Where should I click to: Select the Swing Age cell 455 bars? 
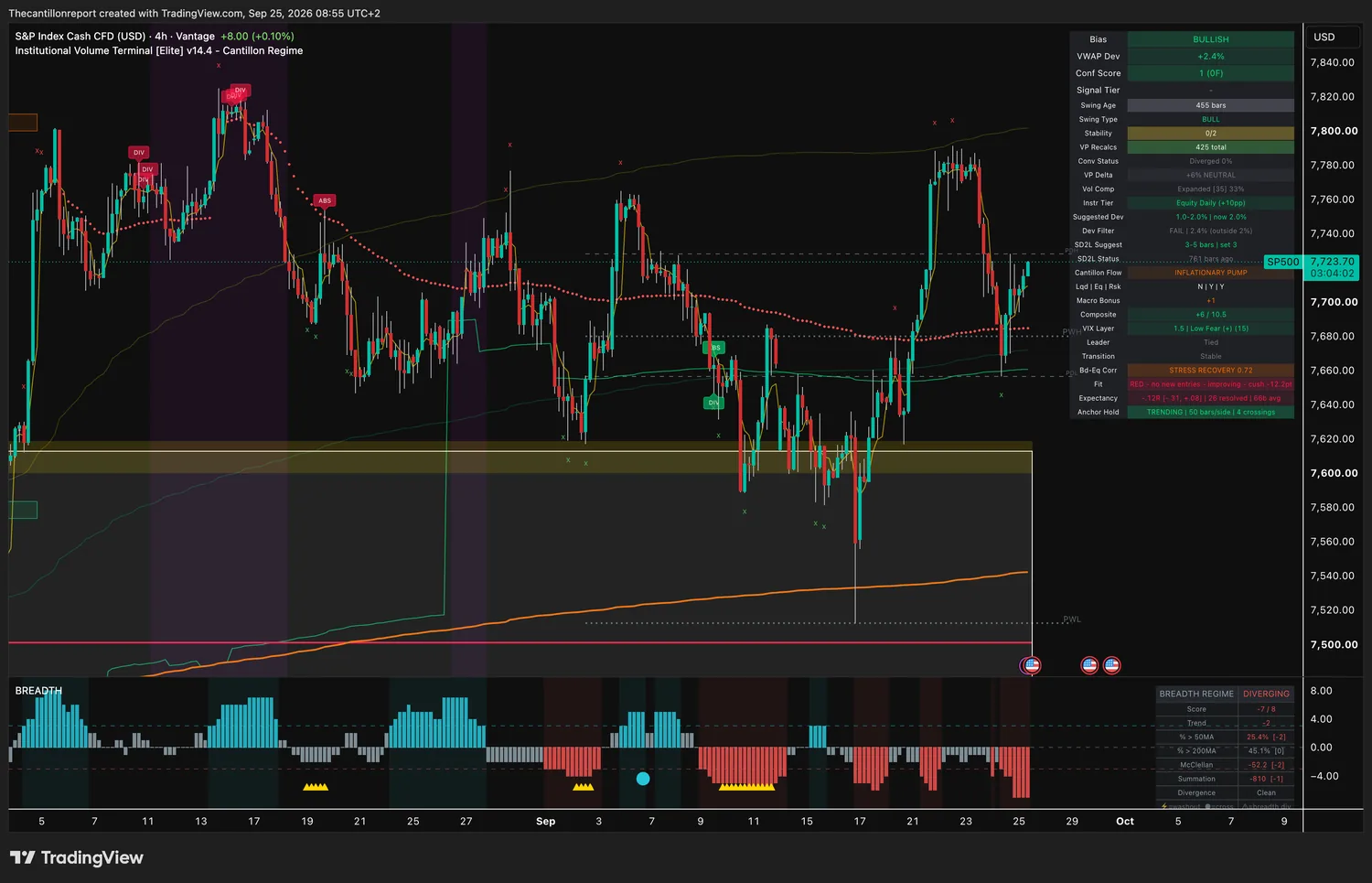tap(1211, 105)
